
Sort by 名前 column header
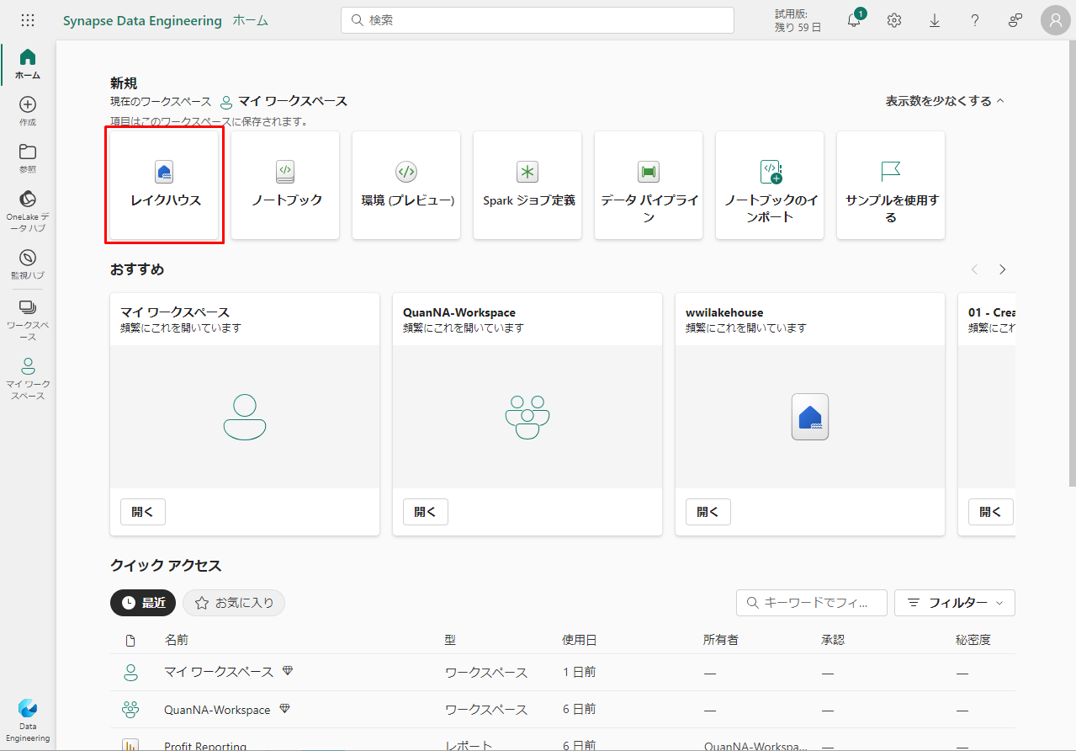coord(176,640)
